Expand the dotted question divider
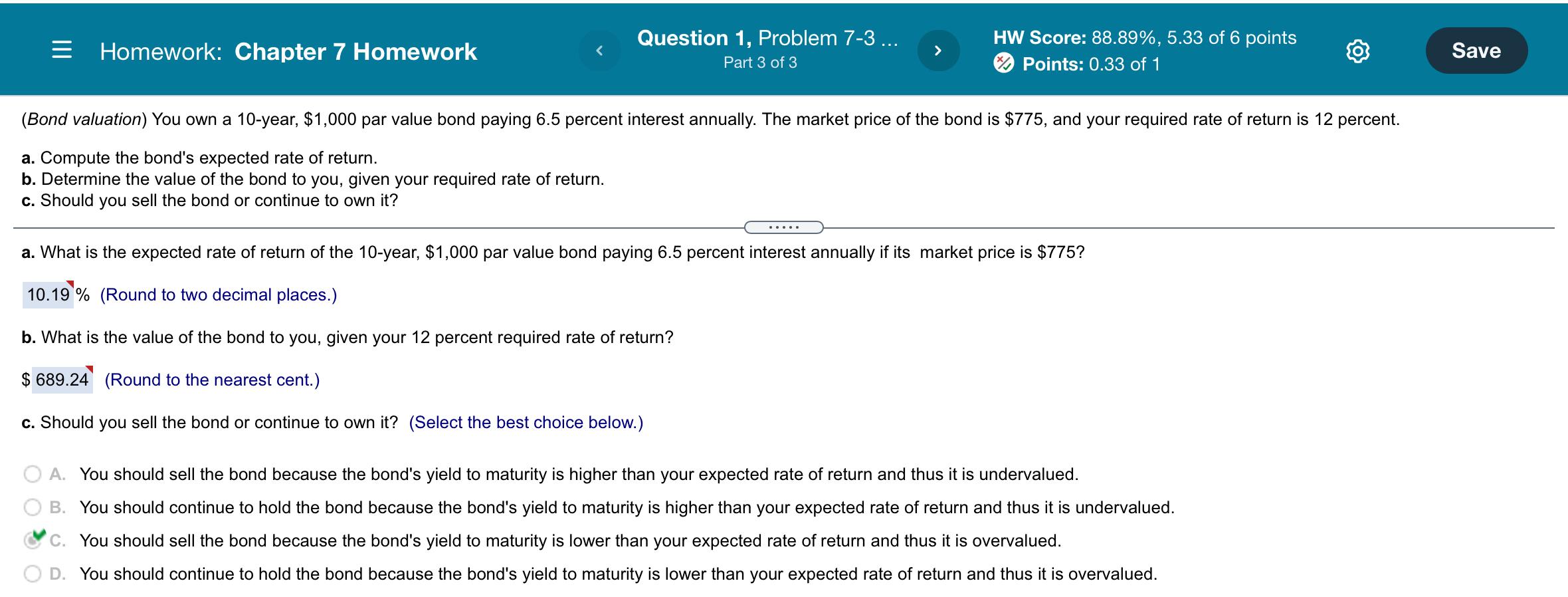The image size is (1568, 597). click(x=784, y=227)
